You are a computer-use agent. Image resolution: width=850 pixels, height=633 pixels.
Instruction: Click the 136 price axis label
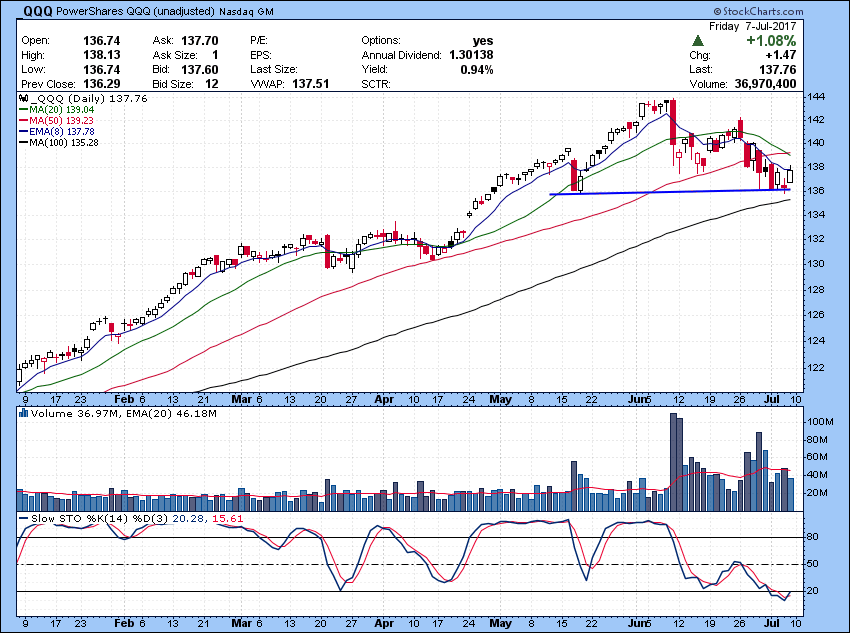click(x=816, y=191)
